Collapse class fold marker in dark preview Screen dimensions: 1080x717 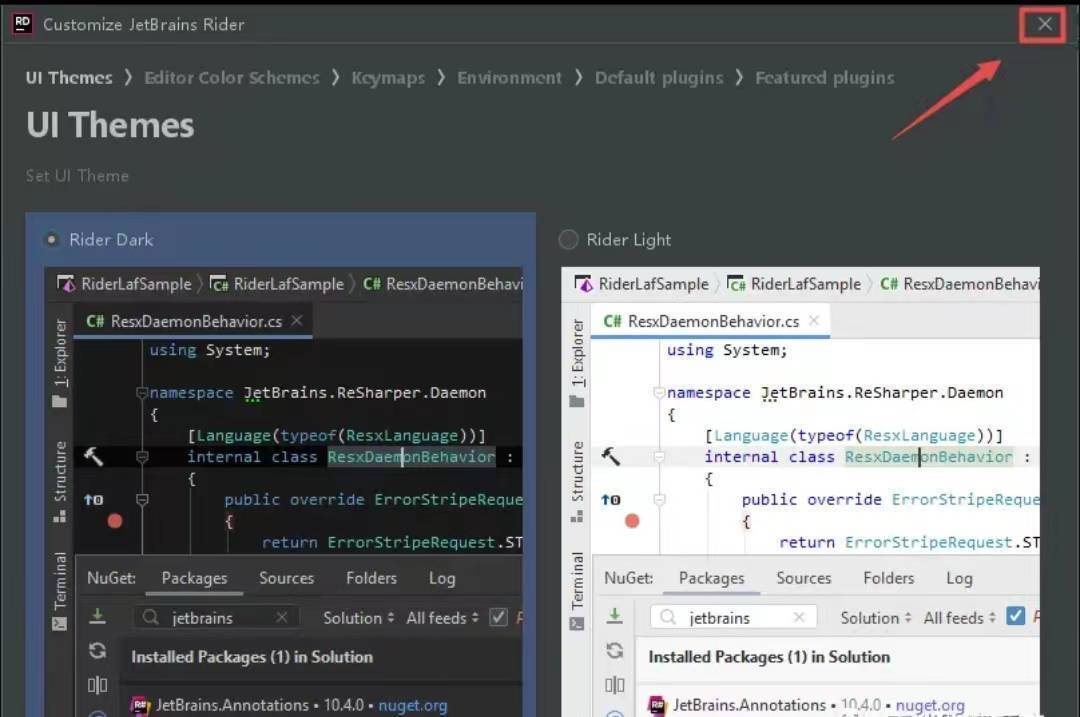tap(142, 457)
